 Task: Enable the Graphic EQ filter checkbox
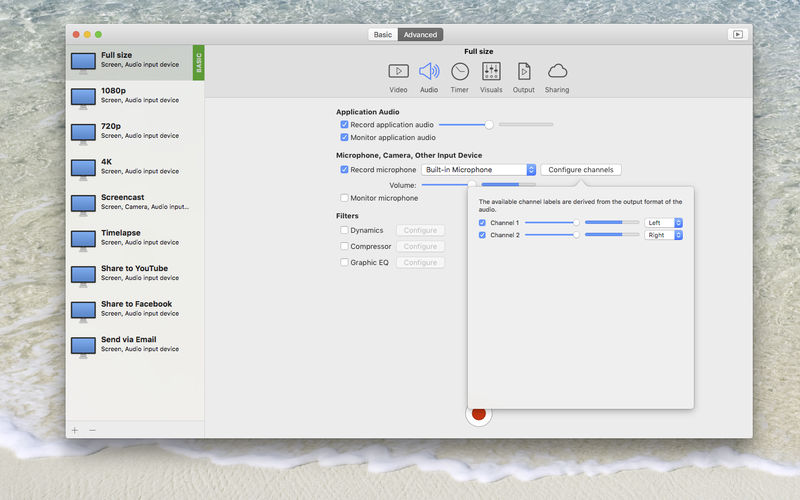[x=344, y=262]
